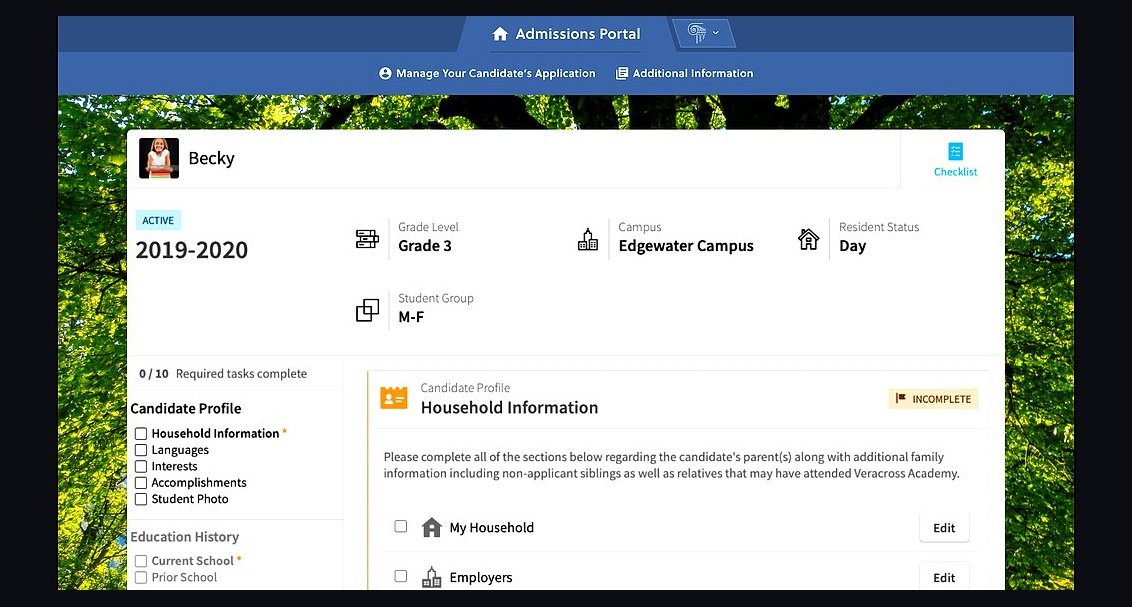
Task: Edit the Employers section
Action: [944, 577]
